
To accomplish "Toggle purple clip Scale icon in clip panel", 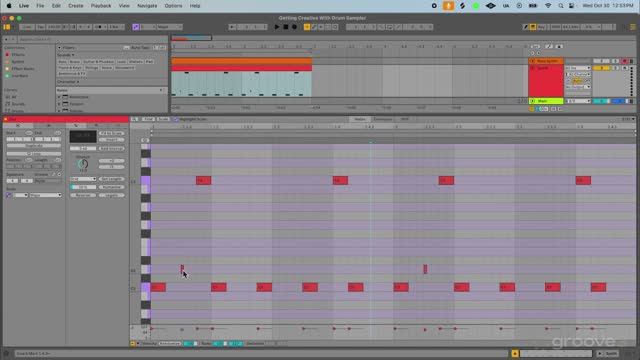I will [9, 196].
